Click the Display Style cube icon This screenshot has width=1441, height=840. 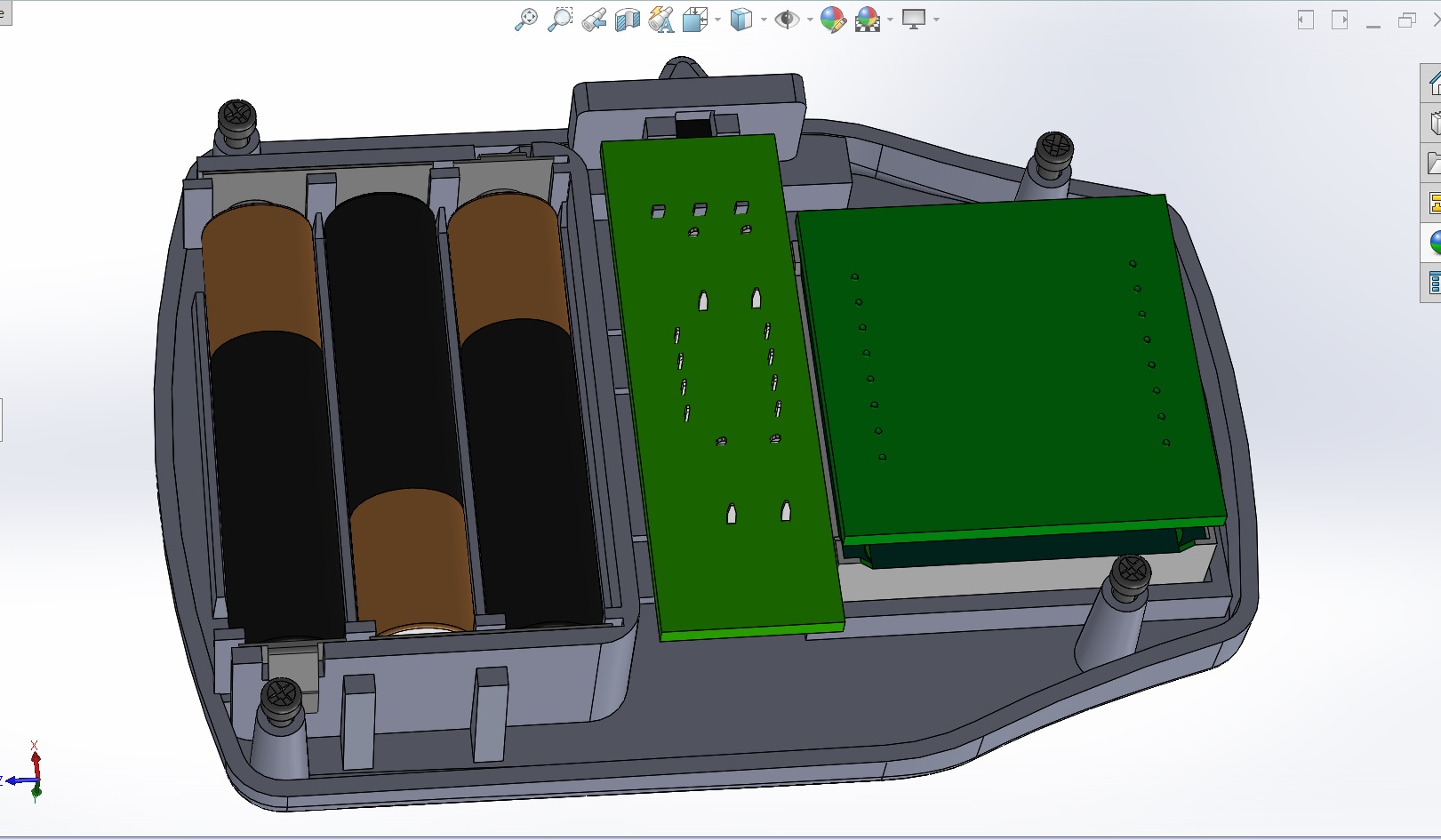tap(740, 20)
